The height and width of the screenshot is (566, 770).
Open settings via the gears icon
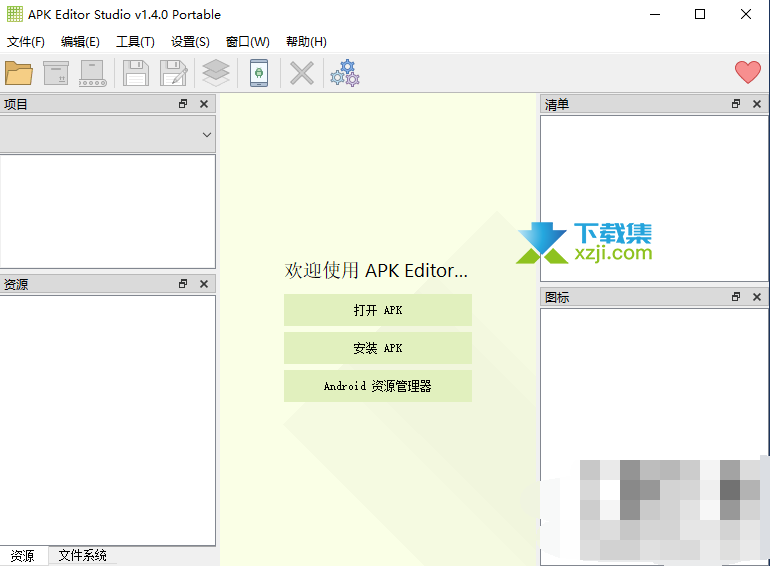345,73
